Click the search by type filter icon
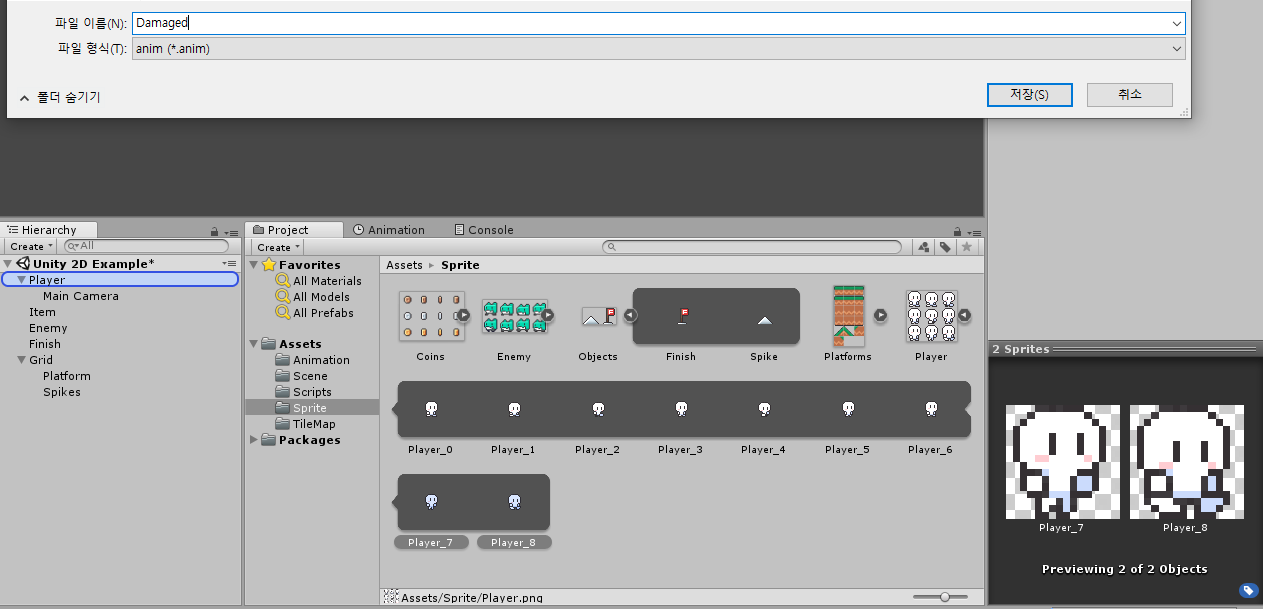Image resolution: width=1263 pixels, height=609 pixels. pos(924,247)
